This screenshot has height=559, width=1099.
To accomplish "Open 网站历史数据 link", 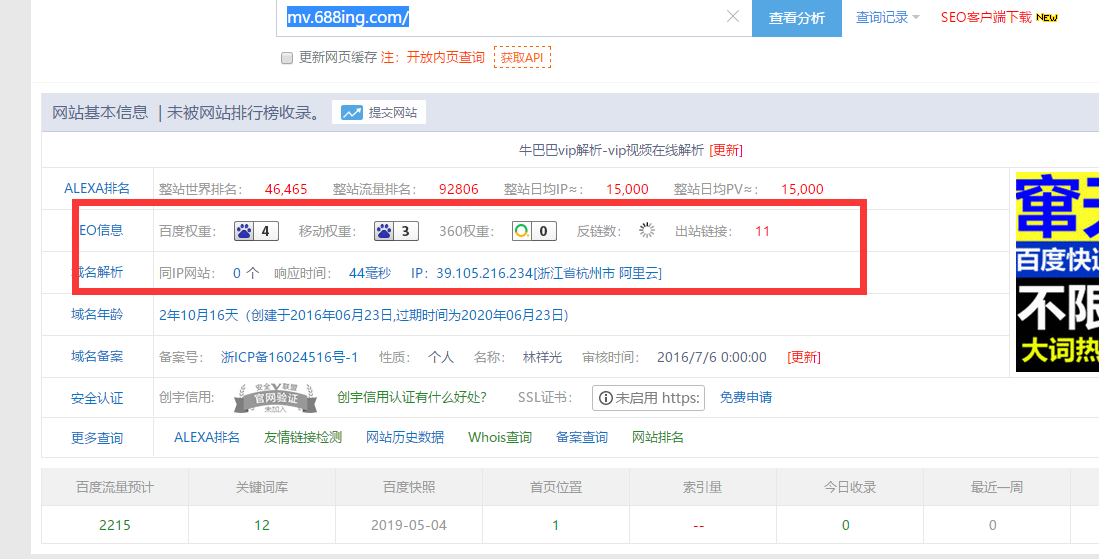I will [405, 437].
